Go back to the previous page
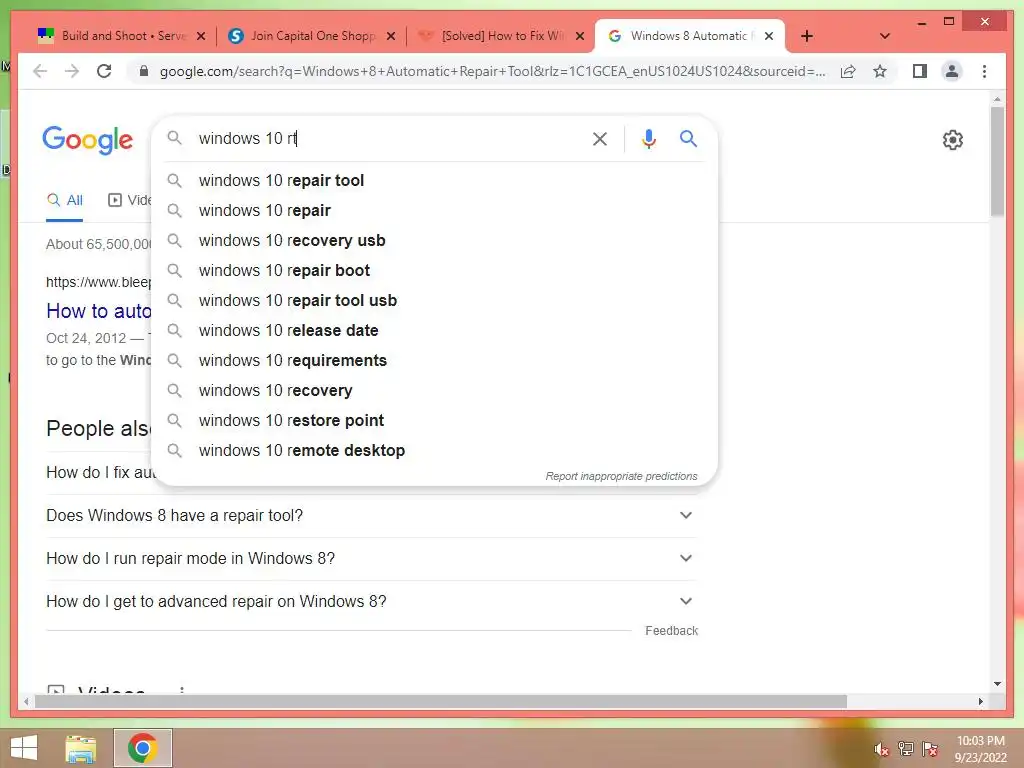The image size is (1024, 768). [x=40, y=71]
